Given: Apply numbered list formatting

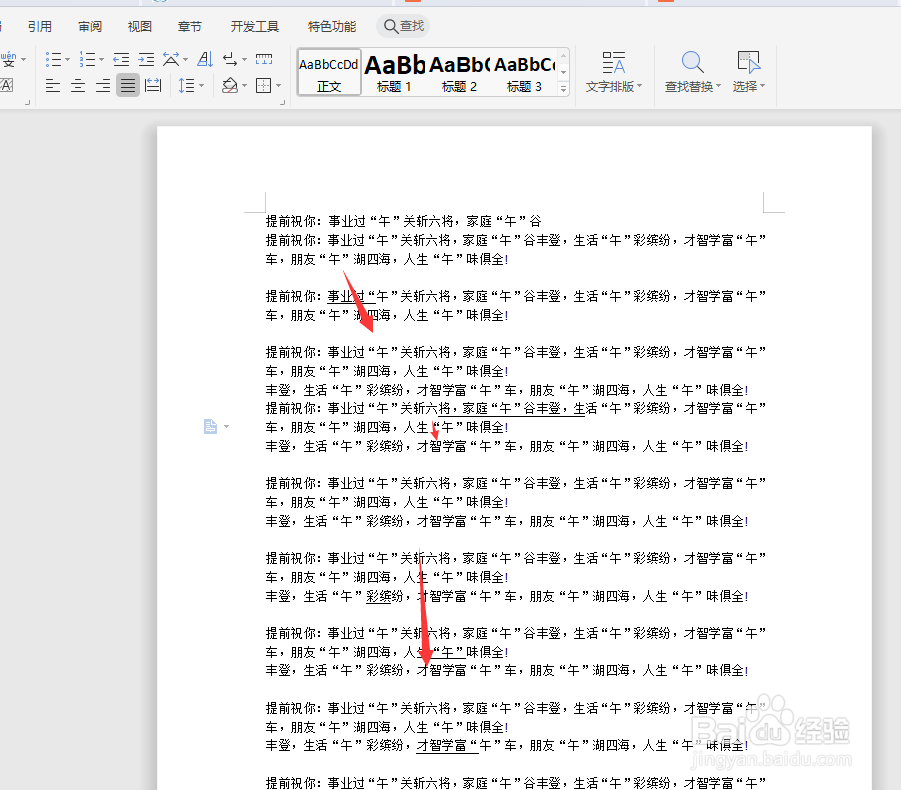Looking at the screenshot, I should pyautogui.click(x=88, y=58).
